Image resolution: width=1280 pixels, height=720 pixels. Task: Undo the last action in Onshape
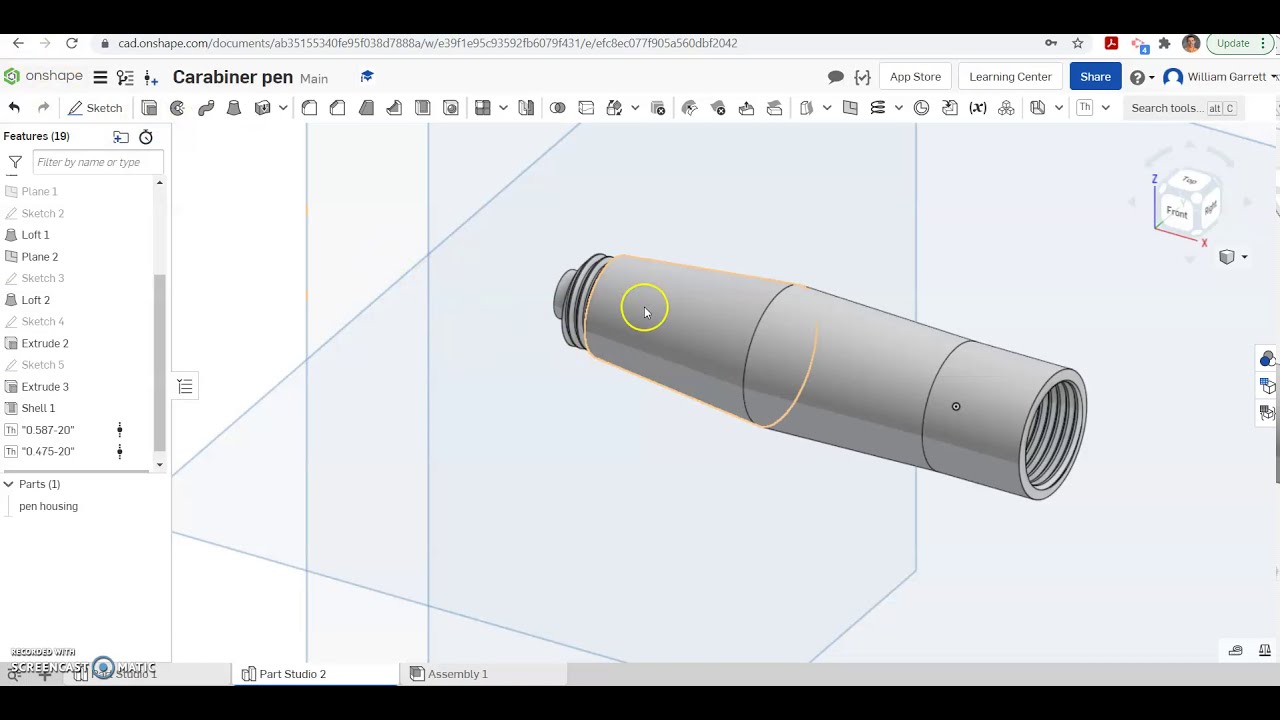pyautogui.click(x=14, y=108)
